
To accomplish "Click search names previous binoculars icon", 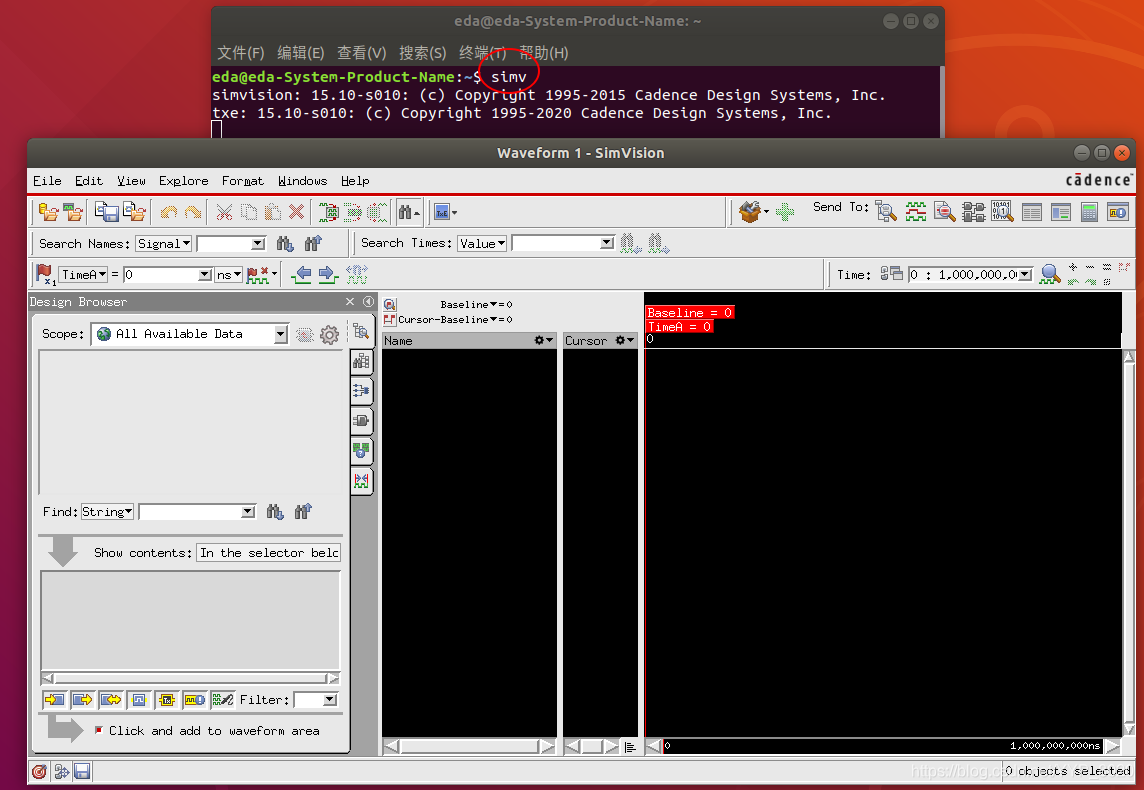I will 313,244.
